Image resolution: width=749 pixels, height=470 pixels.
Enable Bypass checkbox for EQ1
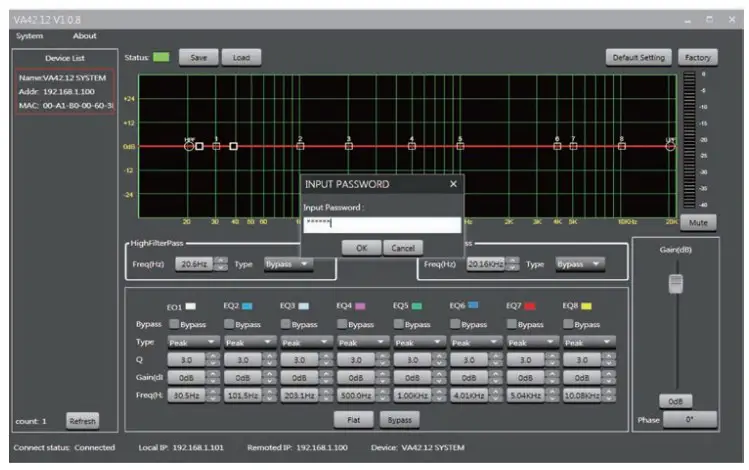[174, 324]
